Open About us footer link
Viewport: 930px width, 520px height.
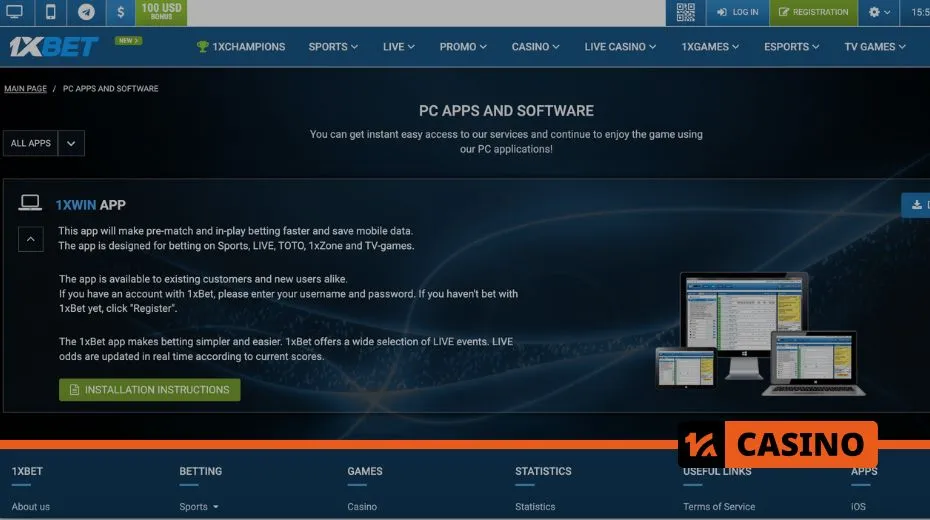pos(31,506)
